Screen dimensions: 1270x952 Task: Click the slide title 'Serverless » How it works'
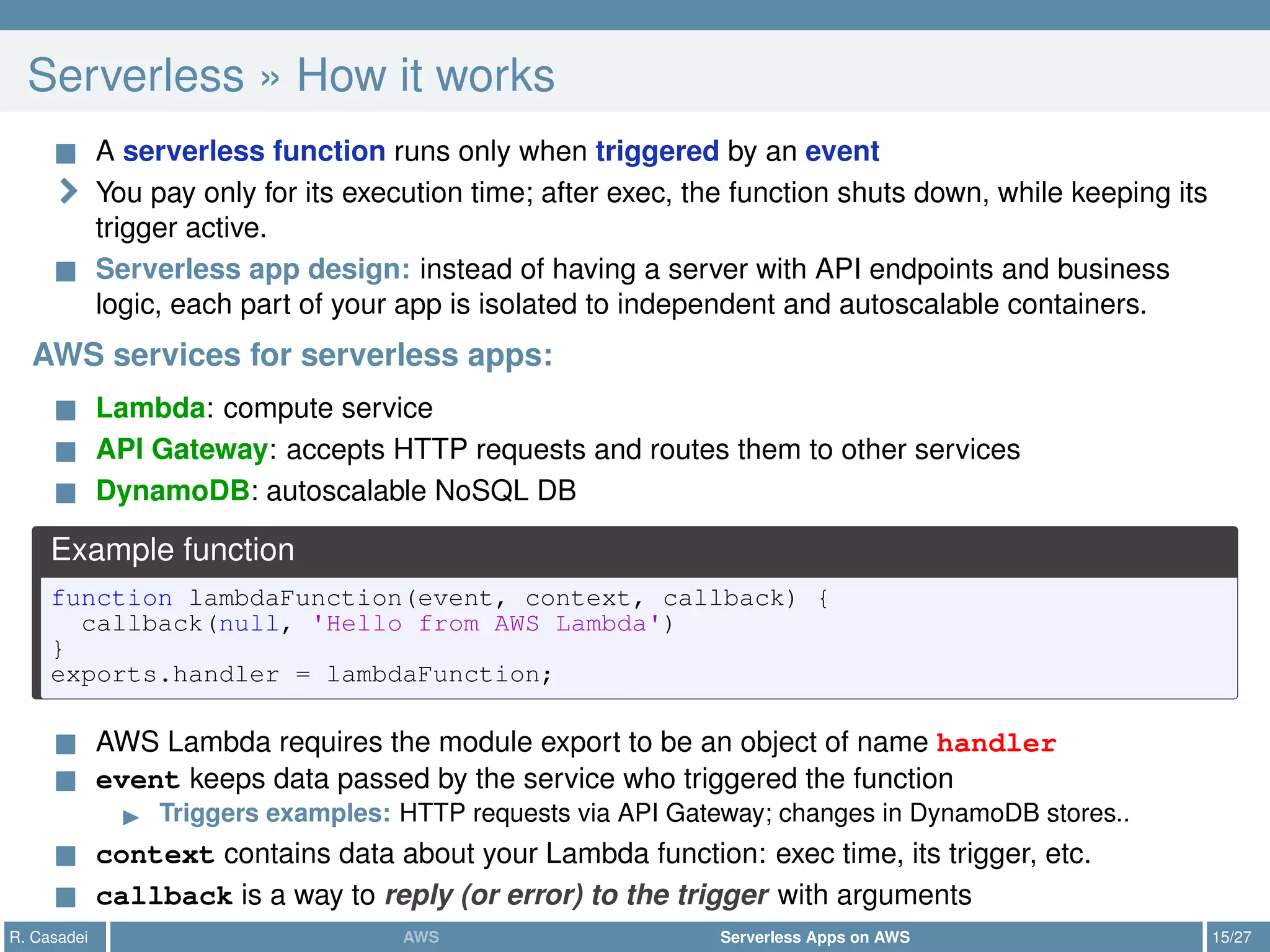click(x=291, y=75)
